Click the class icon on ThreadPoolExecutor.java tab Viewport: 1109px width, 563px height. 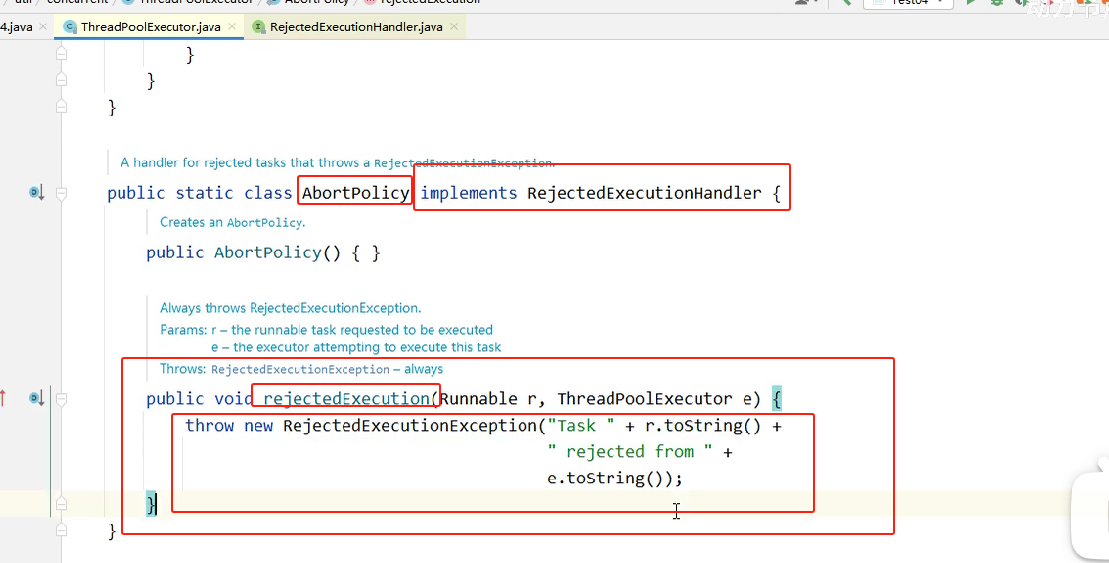[69, 27]
